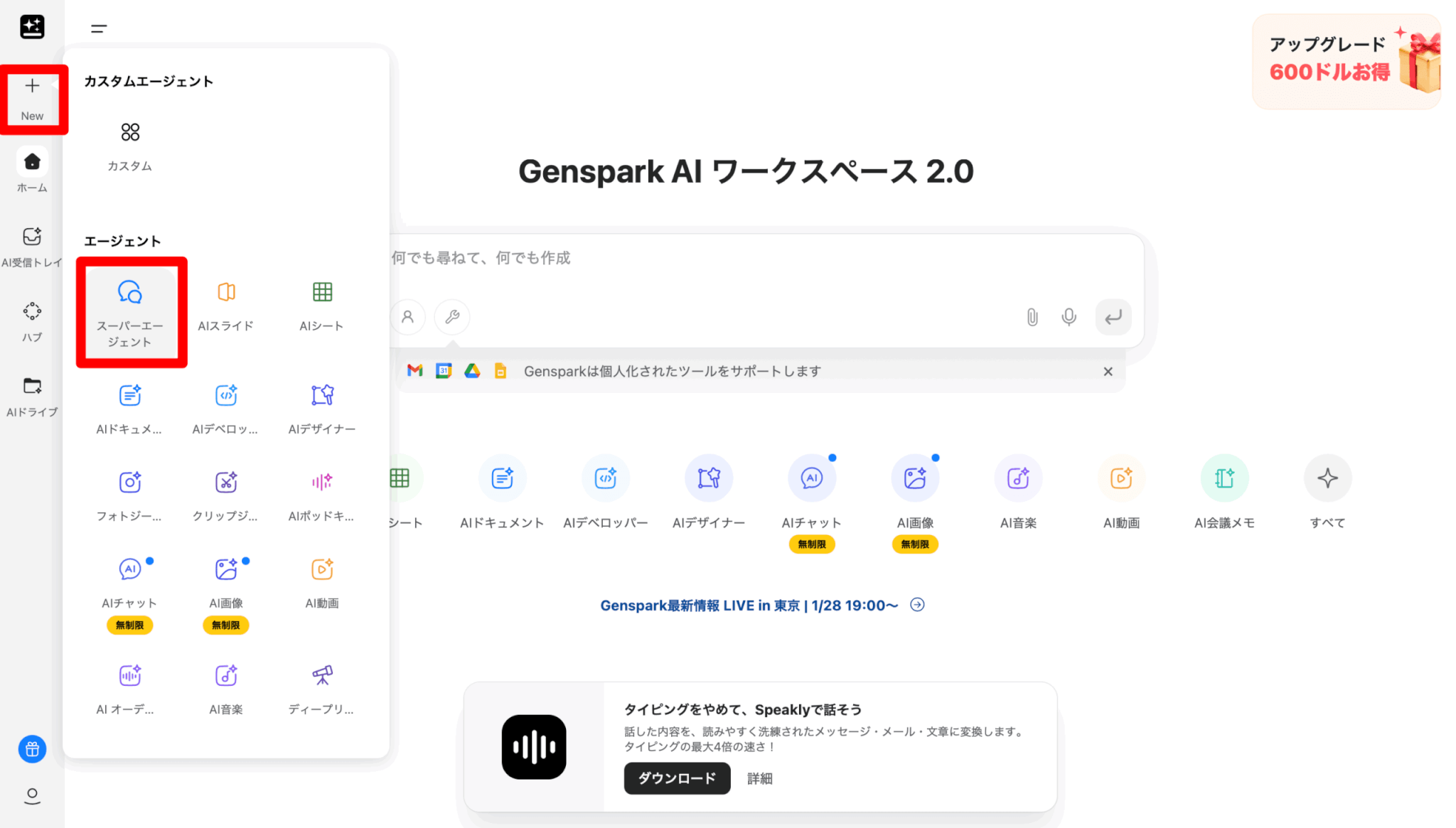The width and height of the screenshot is (1456, 828).
Task: Click the Speakly ダウンロード button
Action: coord(677,778)
